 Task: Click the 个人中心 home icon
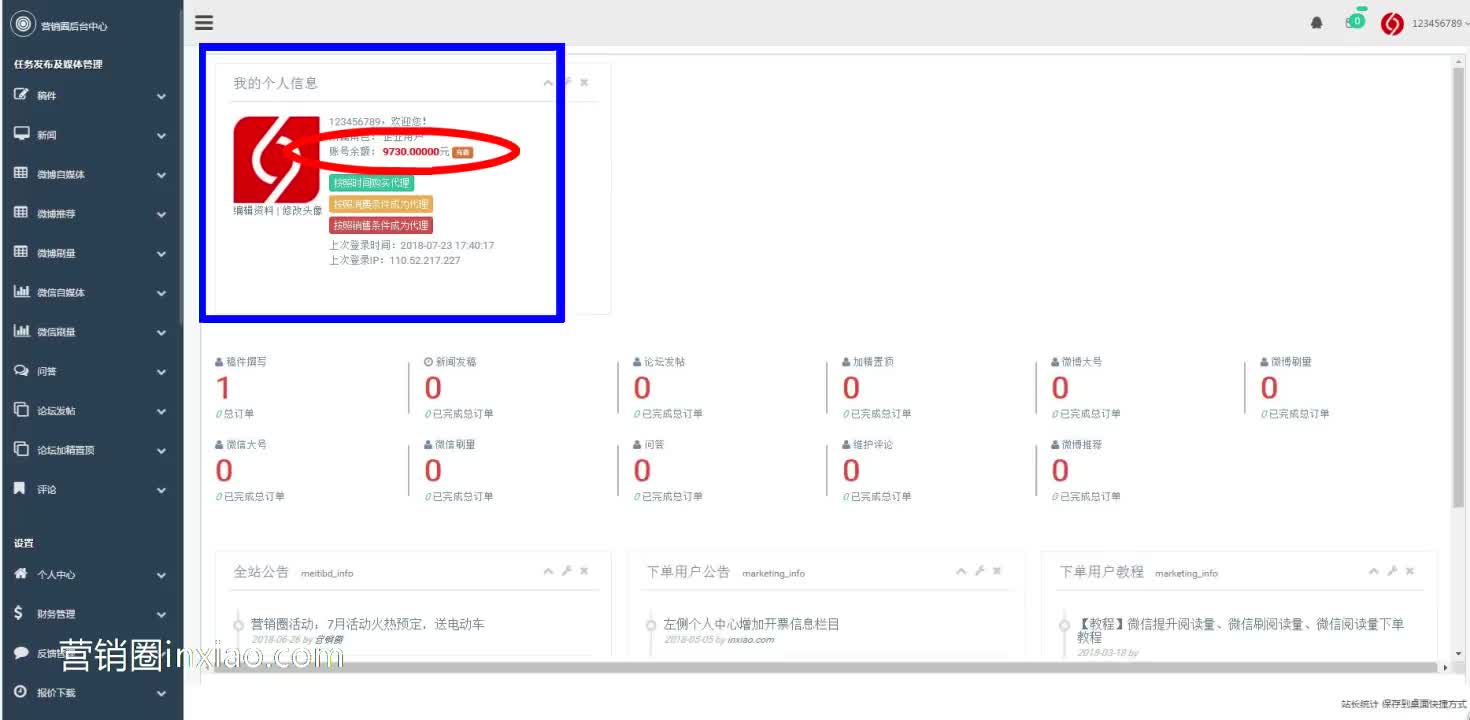coord(21,574)
